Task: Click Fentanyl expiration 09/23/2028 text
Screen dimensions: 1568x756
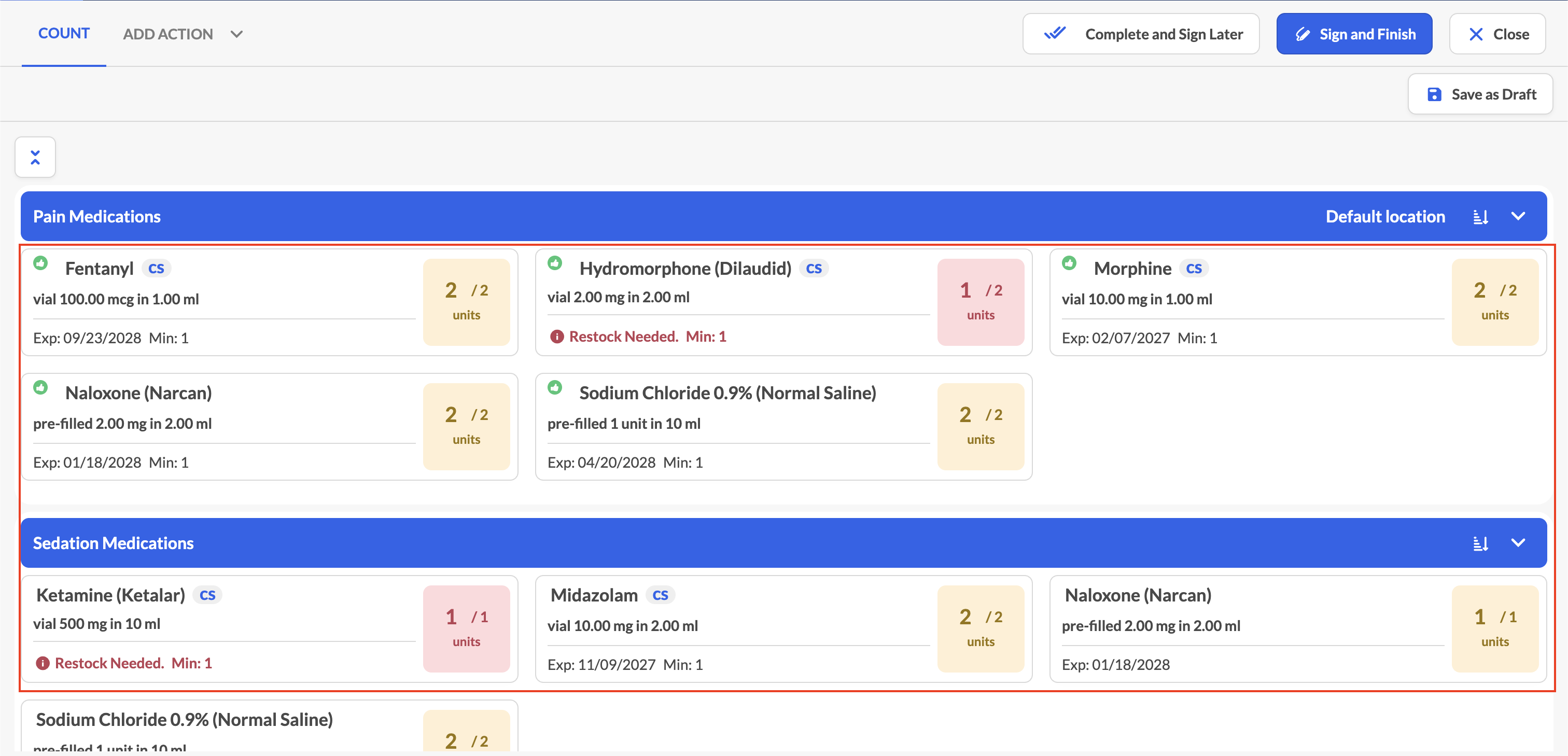Action: pos(87,339)
